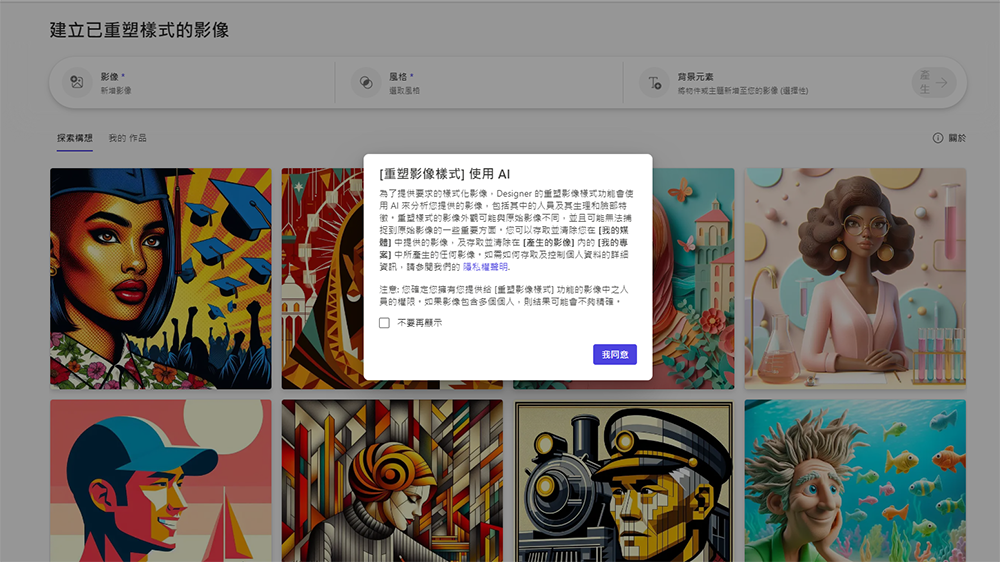Open ferris wheel red poster thumbnail
1000x562 pixels.
(323, 279)
